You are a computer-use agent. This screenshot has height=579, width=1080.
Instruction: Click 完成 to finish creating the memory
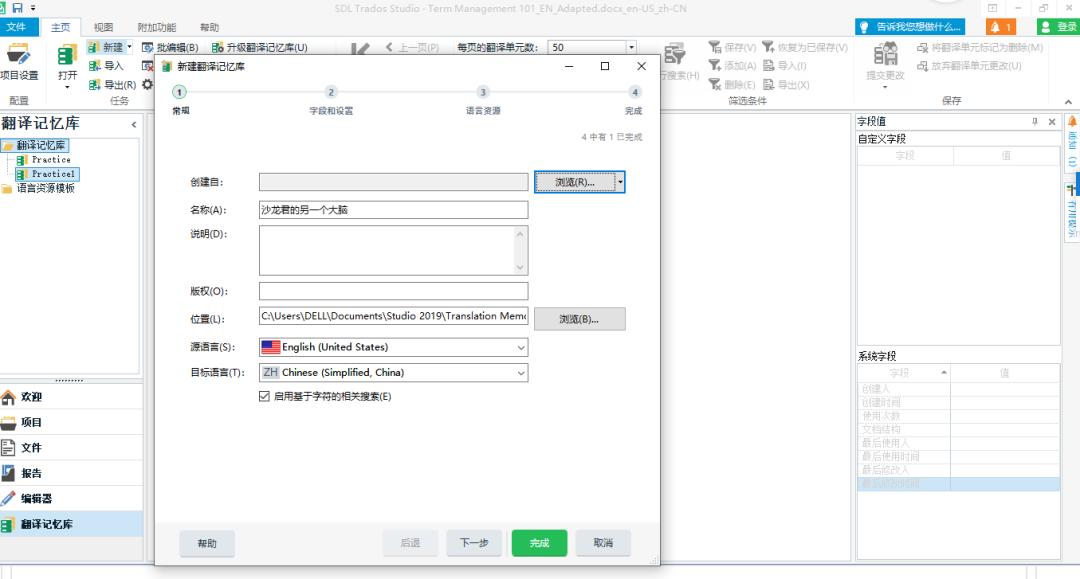(539, 544)
